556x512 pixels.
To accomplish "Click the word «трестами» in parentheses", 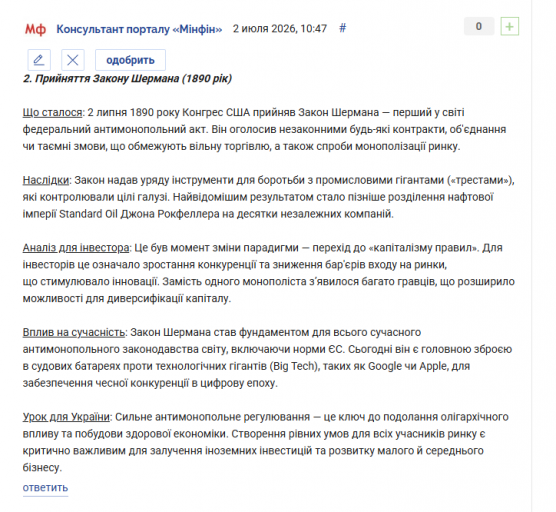I will (x=479, y=180).
